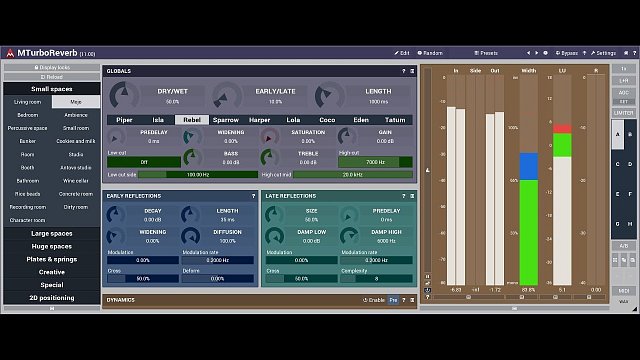Screen dimensions: 640x360
Task: Click the Late Reflections Complexity slider
Action: pyautogui.click(x=376, y=279)
